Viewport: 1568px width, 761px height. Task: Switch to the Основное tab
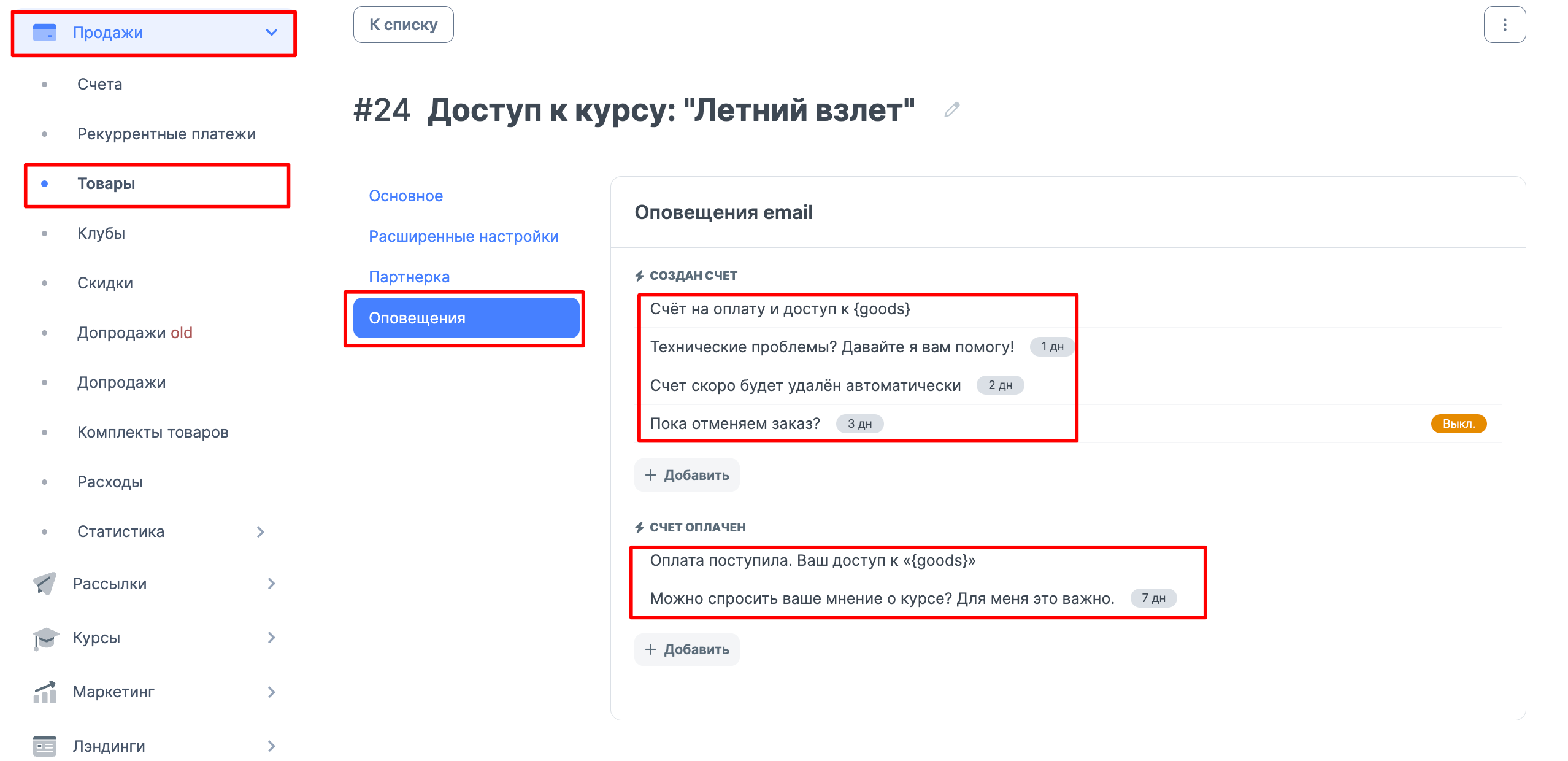405,196
